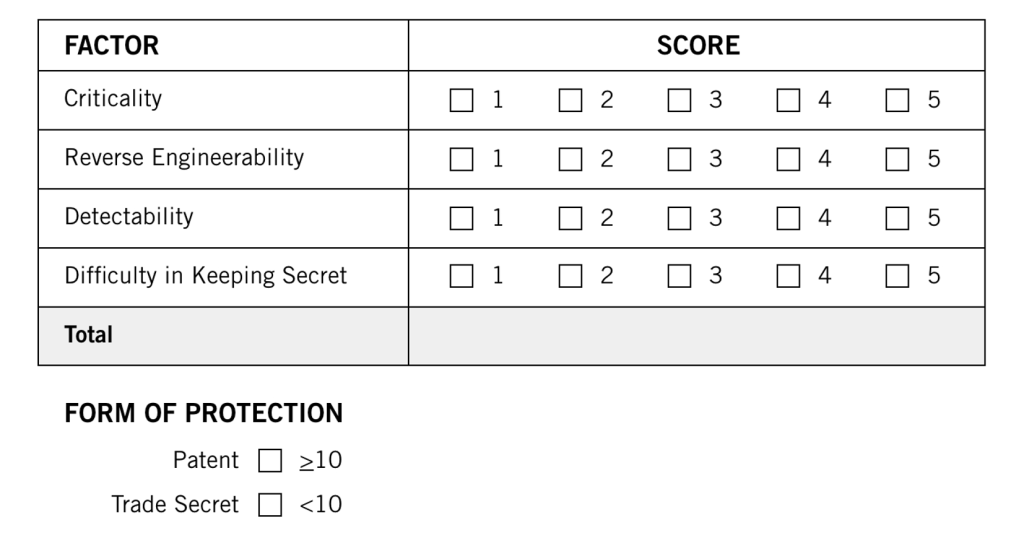Check the Trade Secret <10 checkbox

click(x=270, y=505)
